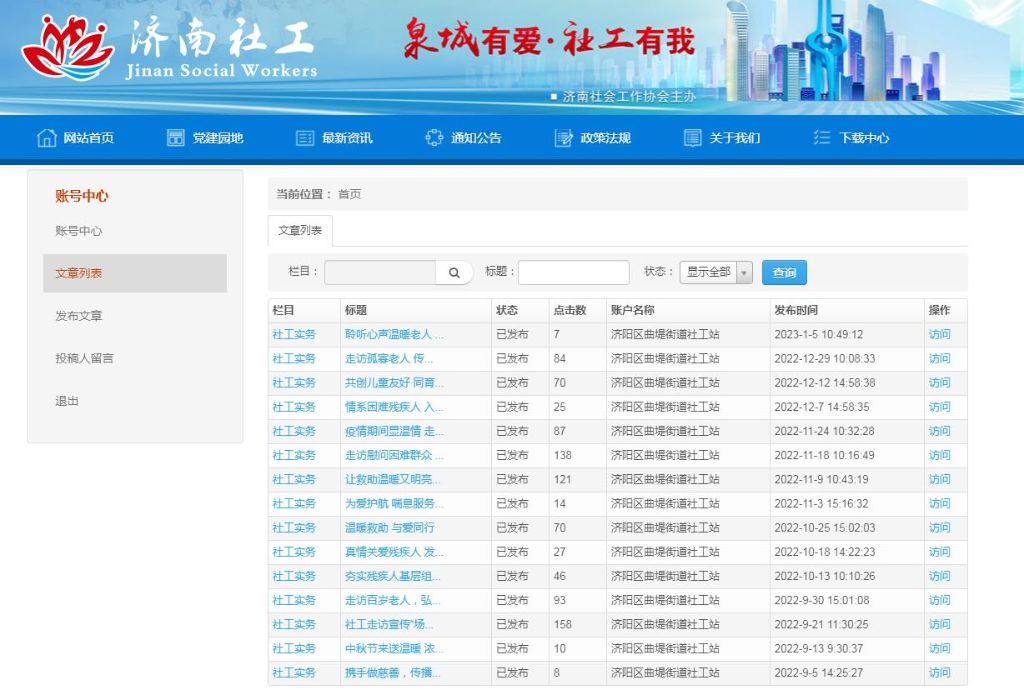
Task: Open 投稿人留言 in the sidebar
Action: click(84, 358)
